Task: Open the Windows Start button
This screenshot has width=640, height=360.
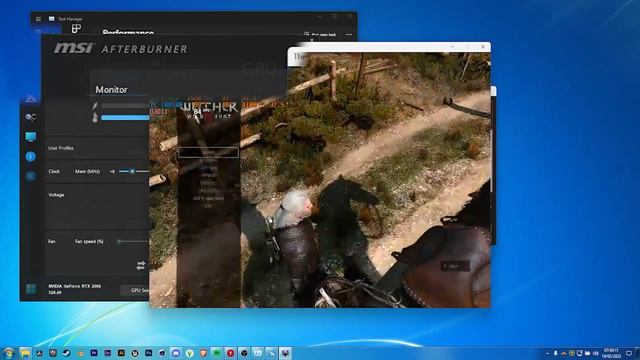Action: pyautogui.click(x=9, y=353)
